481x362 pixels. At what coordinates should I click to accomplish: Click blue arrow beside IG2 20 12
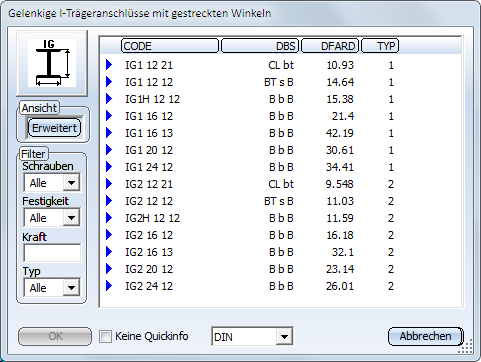coord(109,269)
